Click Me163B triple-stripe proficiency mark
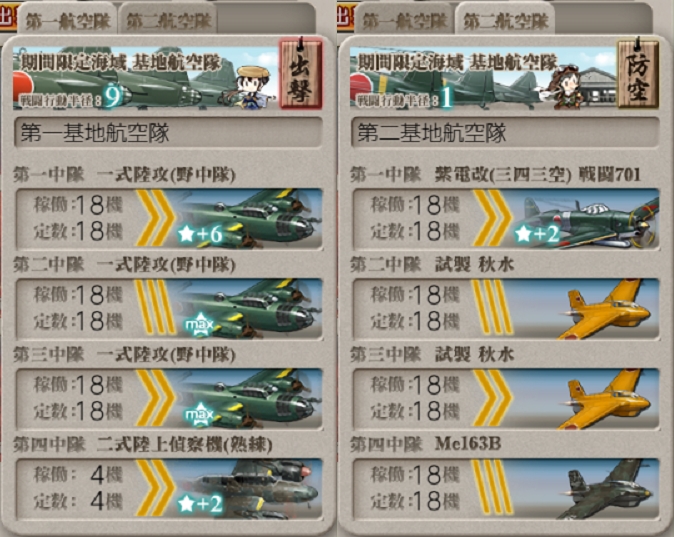674x537 pixels. pyautogui.click(x=492, y=488)
